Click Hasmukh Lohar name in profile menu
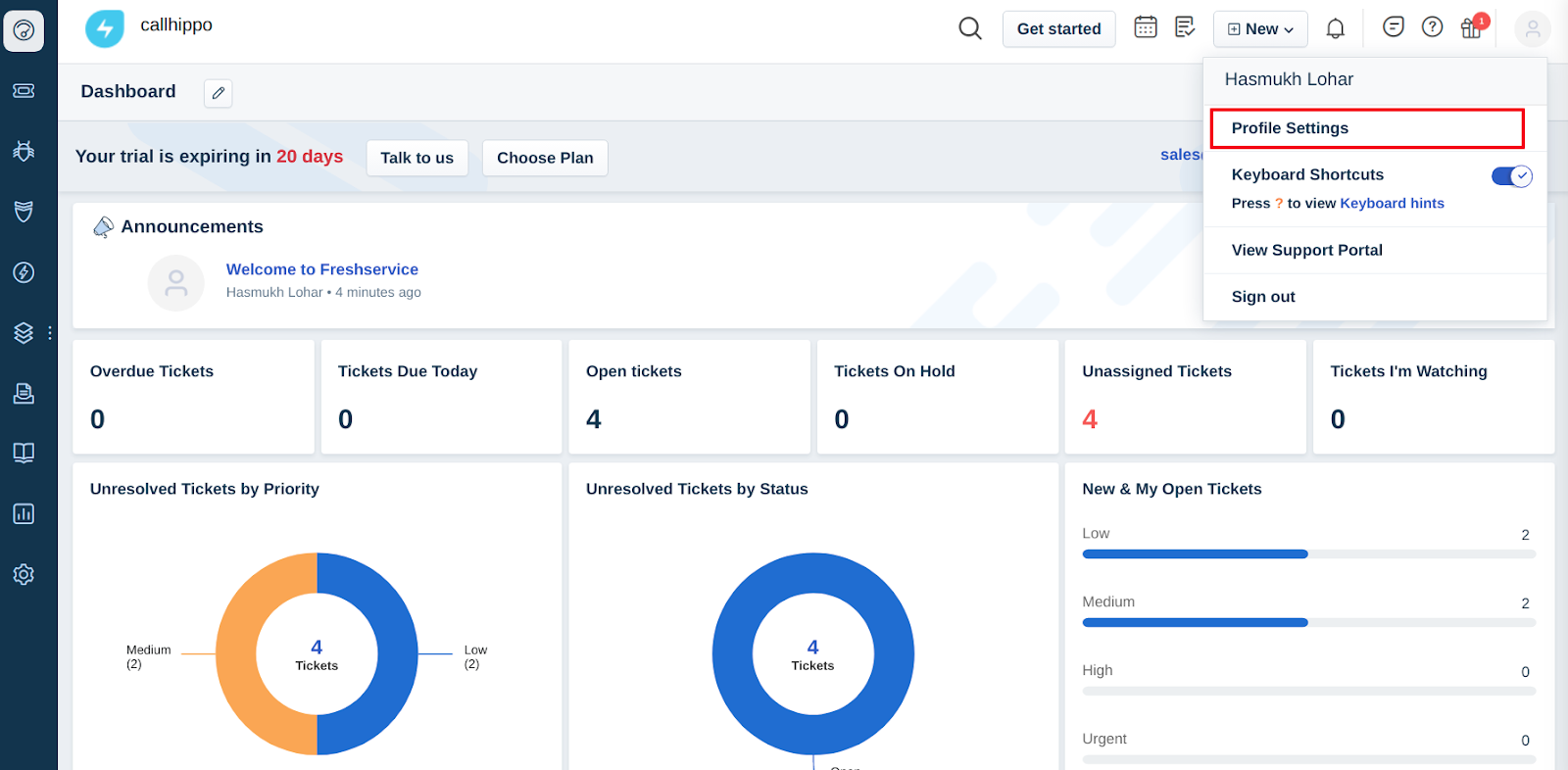This screenshot has width=1568, height=770. 1289,79
